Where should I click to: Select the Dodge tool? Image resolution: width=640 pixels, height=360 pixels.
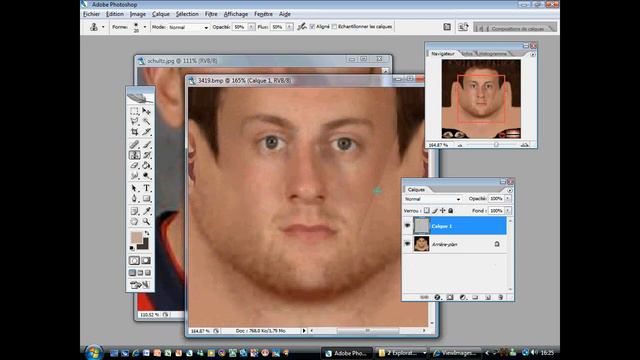(x=146, y=176)
